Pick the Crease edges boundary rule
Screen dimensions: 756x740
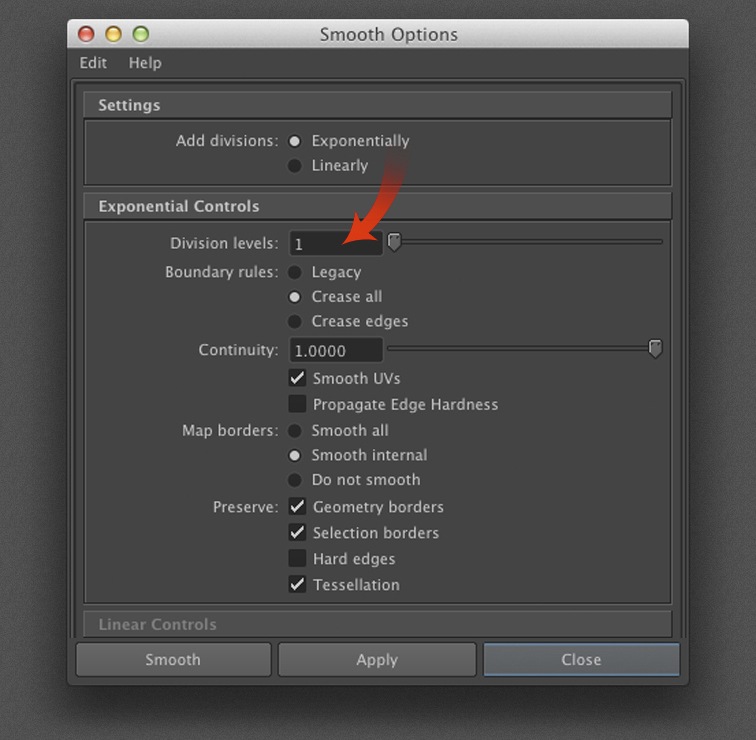coord(295,322)
